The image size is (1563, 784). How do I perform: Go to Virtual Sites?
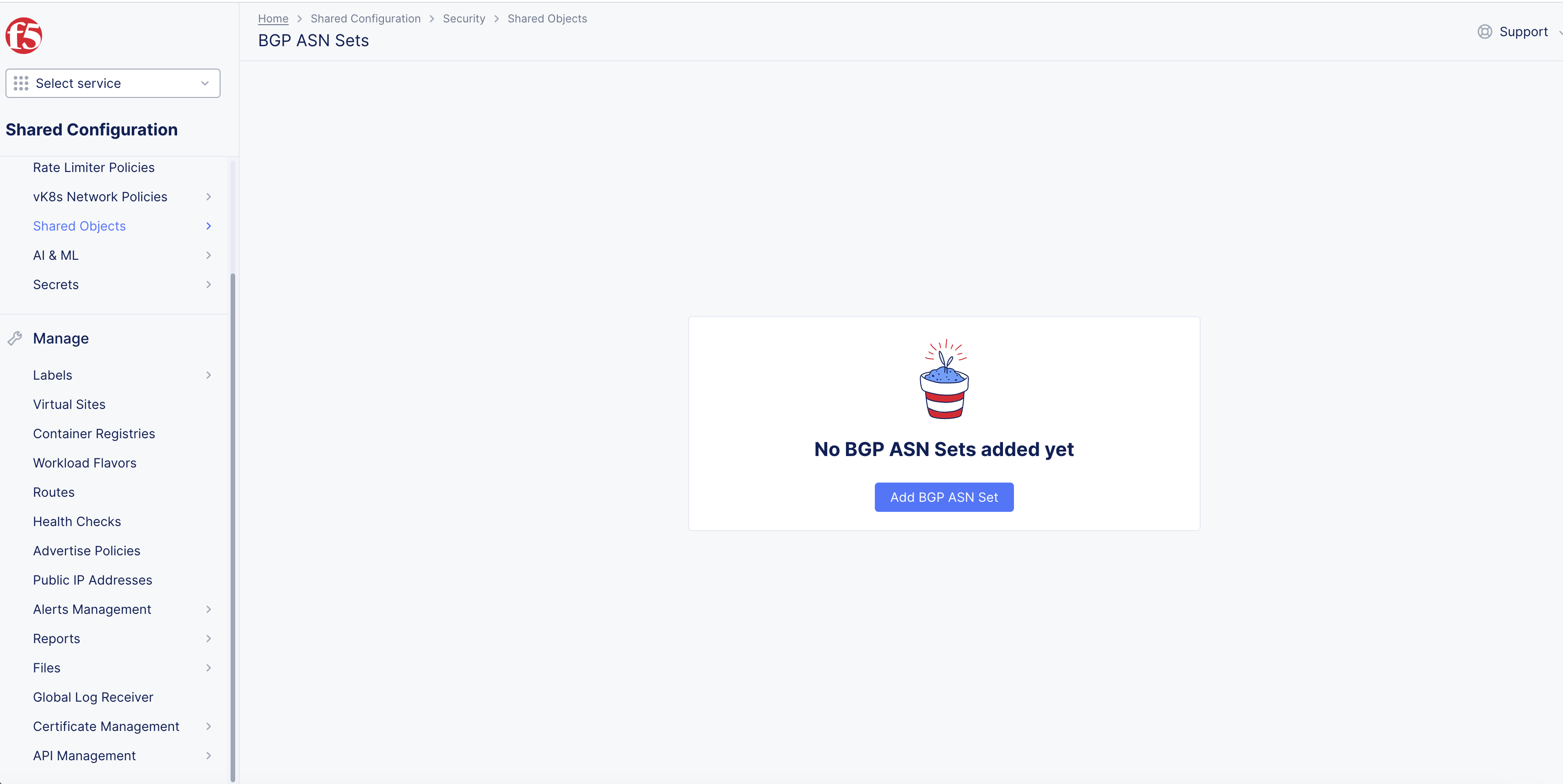pos(69,404)
